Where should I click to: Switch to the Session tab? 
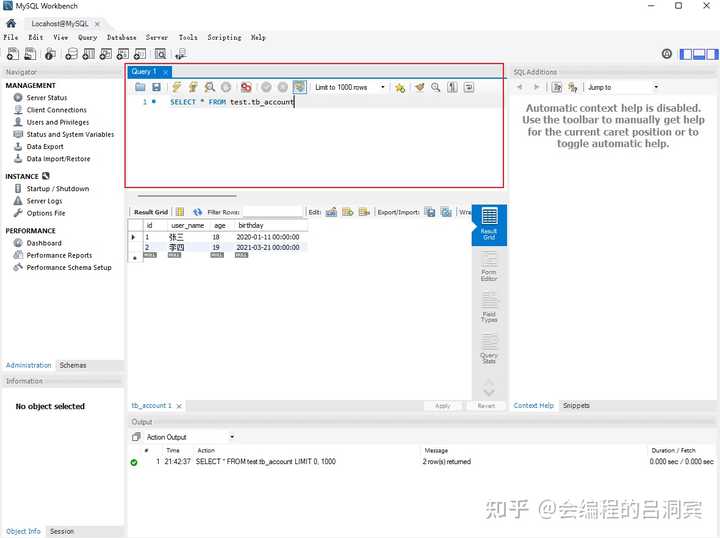pyautogui.click(x=62, y=531)
